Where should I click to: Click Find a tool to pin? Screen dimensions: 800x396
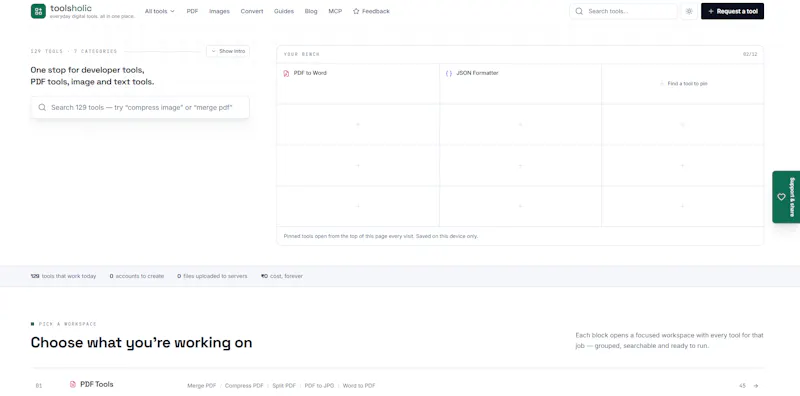click(683, 83)
